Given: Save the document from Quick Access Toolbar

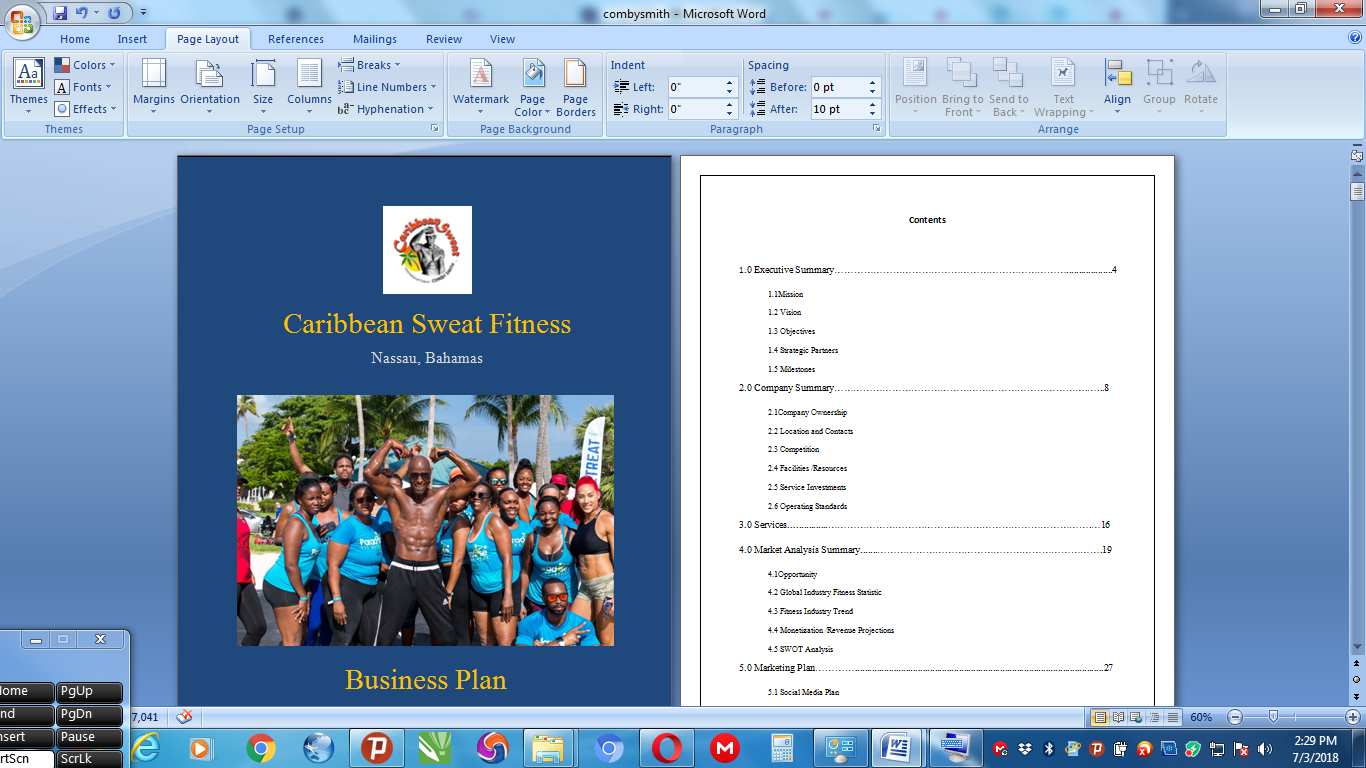Looking at the screenshot, I should tap(60, 13).
